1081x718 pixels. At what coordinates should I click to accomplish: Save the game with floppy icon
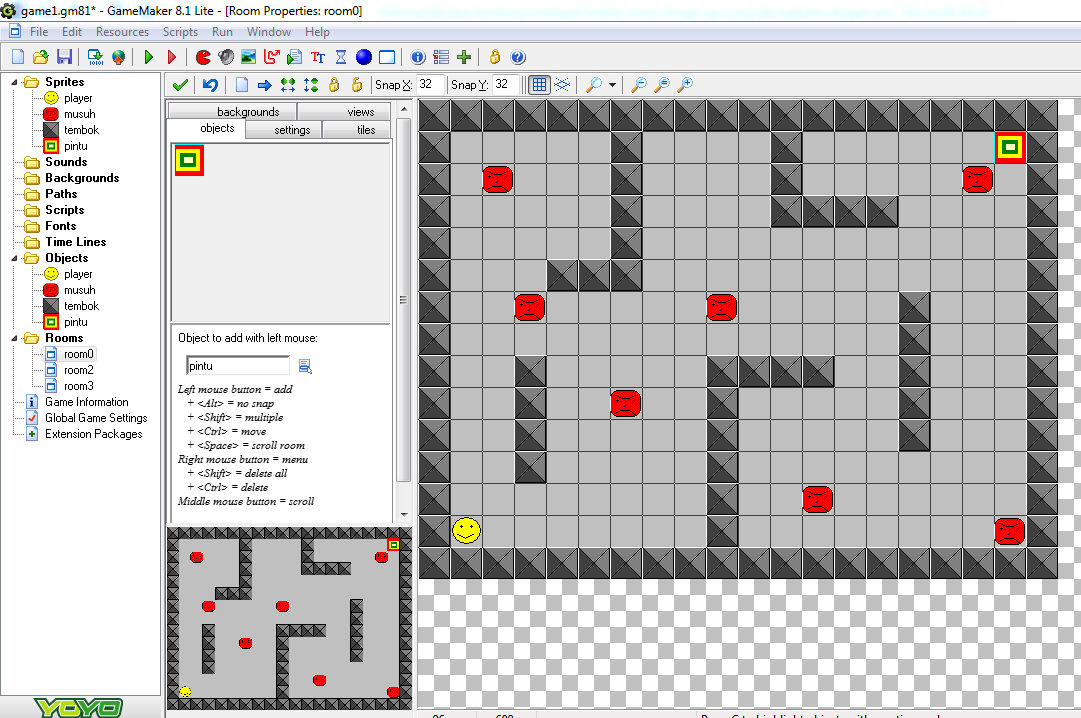click(x=65, y=57)
